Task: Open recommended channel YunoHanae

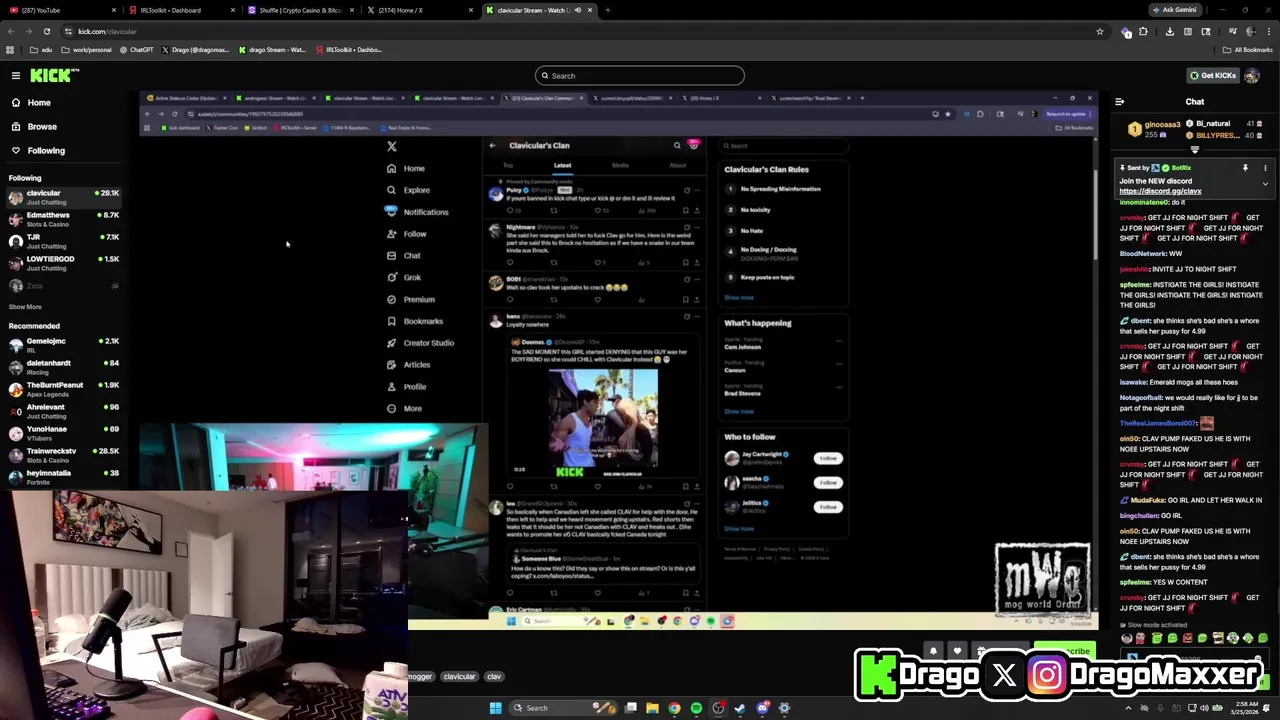Action: pyautogui.click(x=64, y=433)
